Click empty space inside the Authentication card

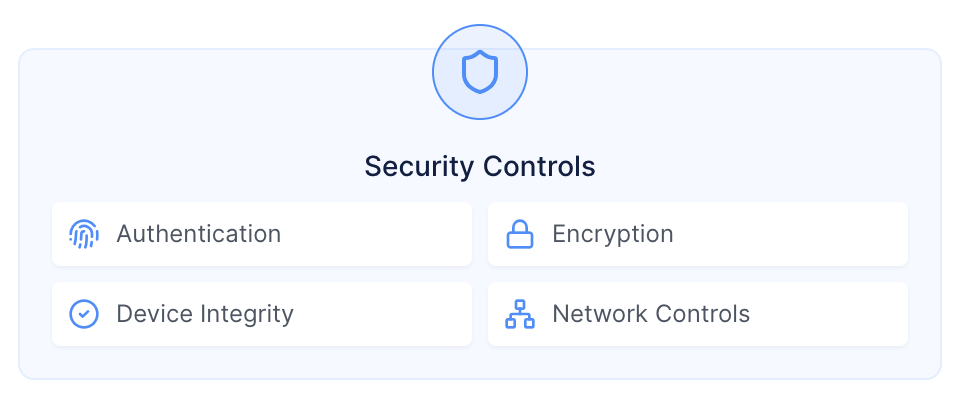click(380, 234)
